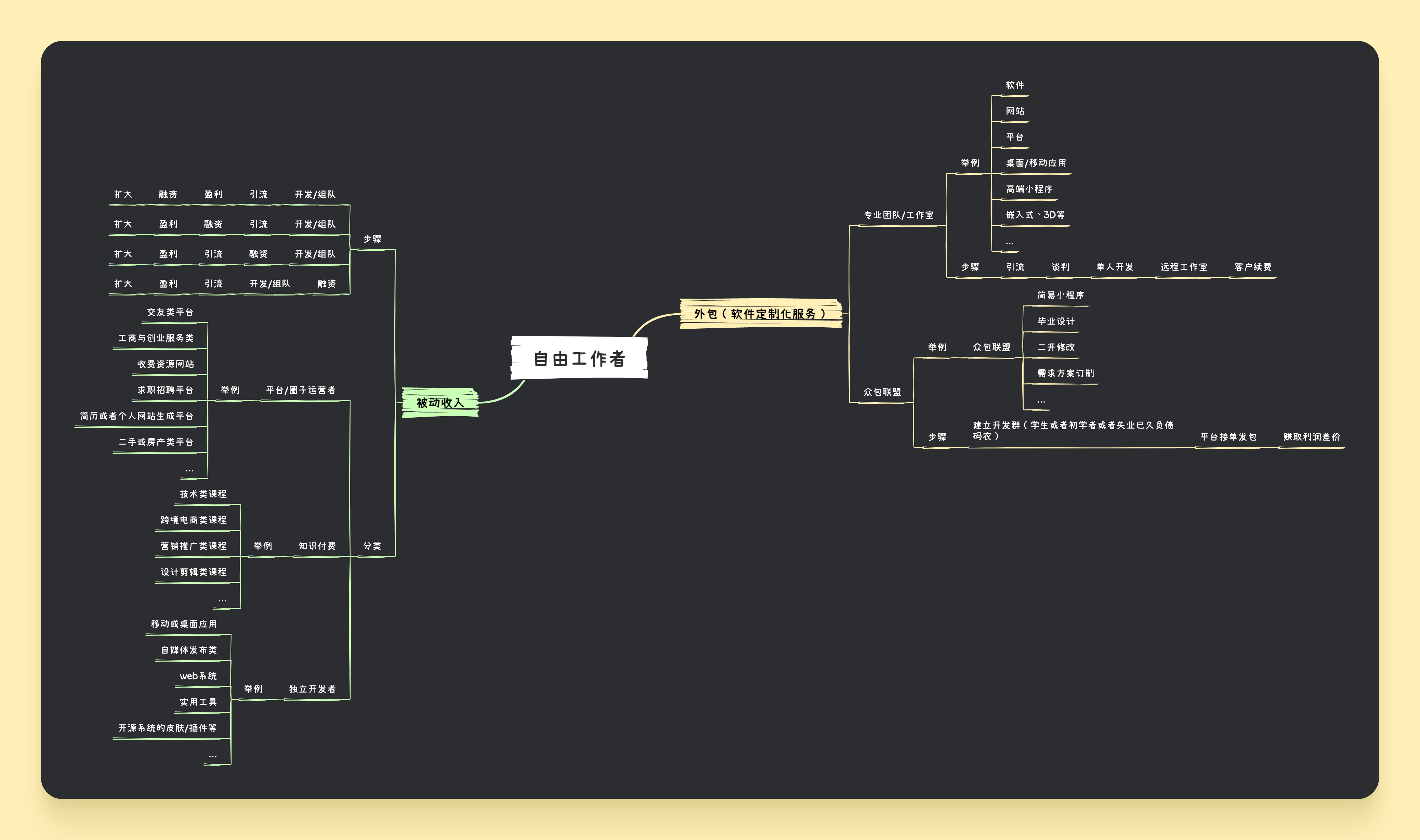Click the 嵌入式、3D等 node
This screenshot has height=840, width=1420.
click(1035, 215)
